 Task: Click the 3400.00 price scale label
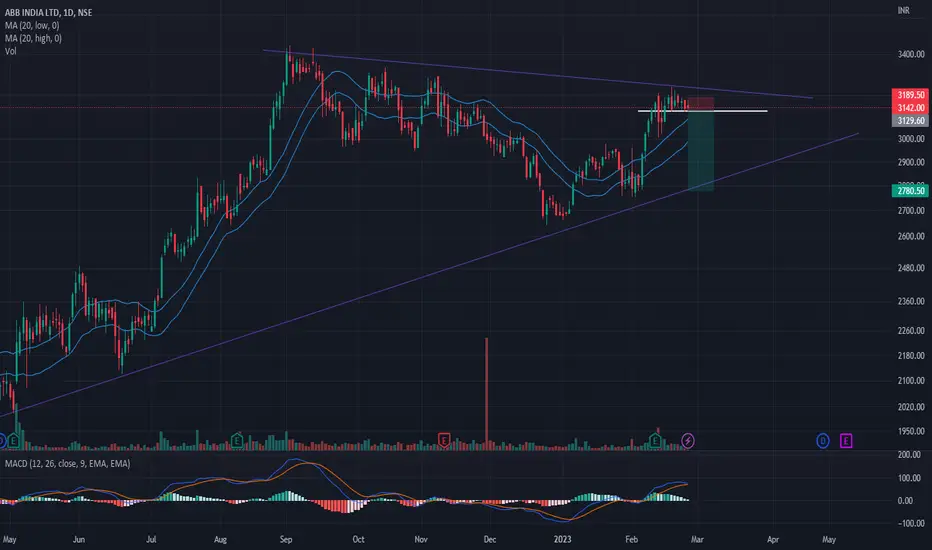[x=911, y=54]
